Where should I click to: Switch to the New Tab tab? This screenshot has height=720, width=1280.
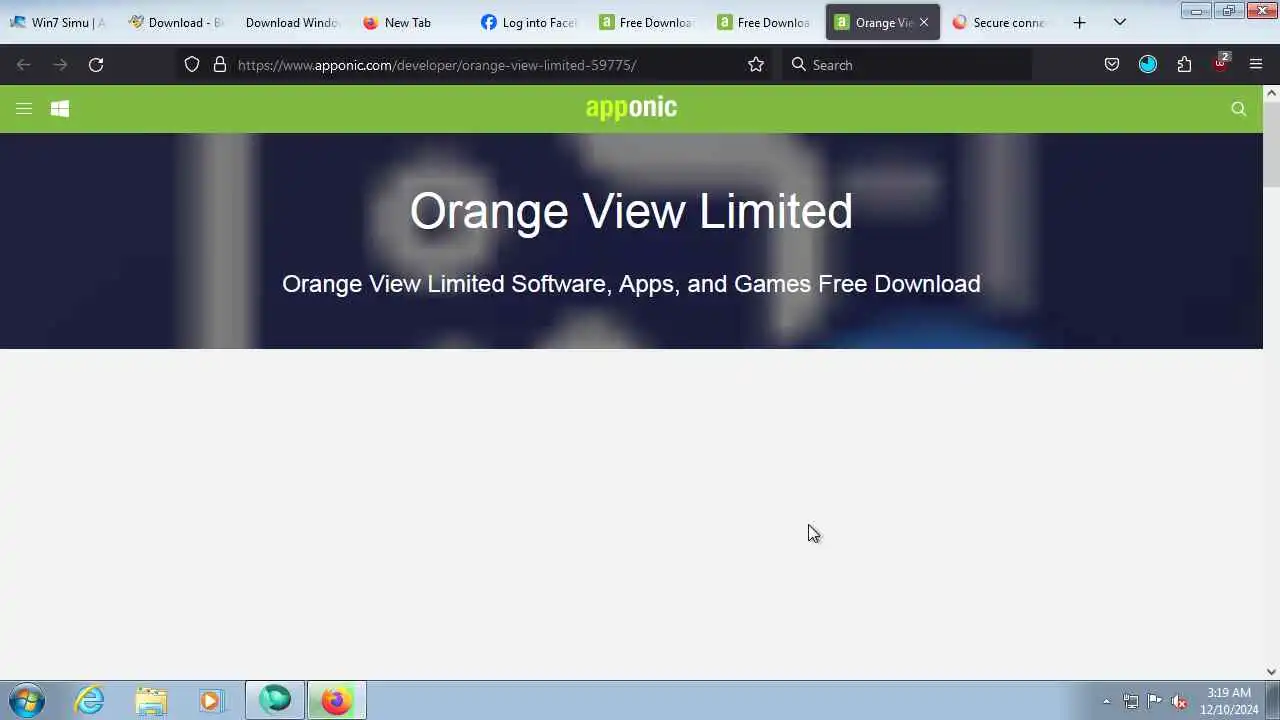410,22
